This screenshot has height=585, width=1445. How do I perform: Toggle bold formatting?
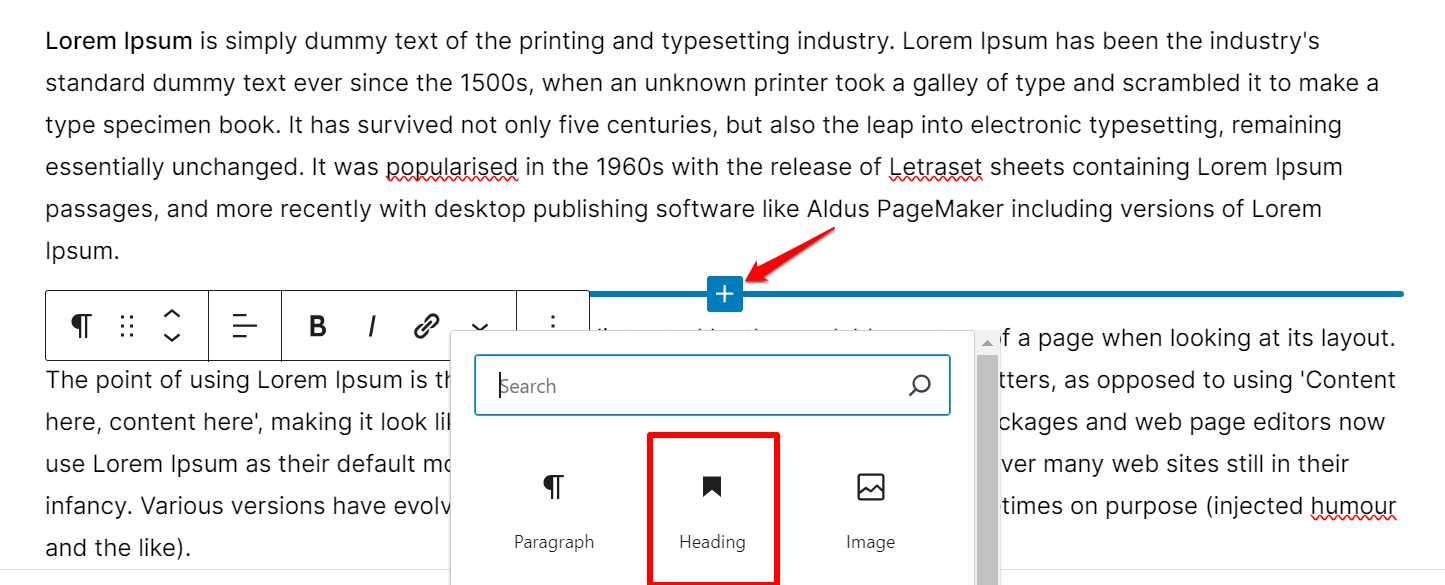coord(318,326)
